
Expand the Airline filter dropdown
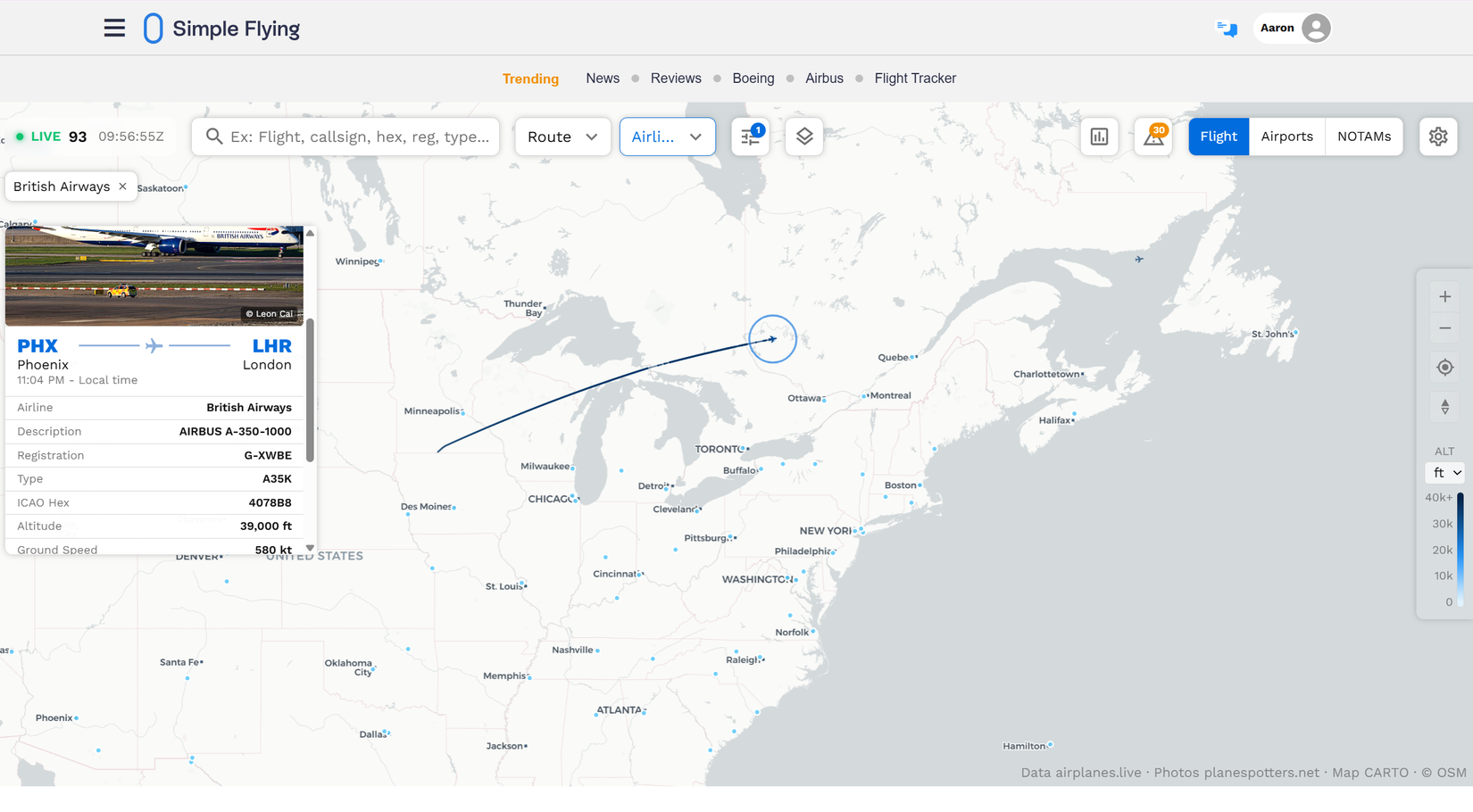667,137
